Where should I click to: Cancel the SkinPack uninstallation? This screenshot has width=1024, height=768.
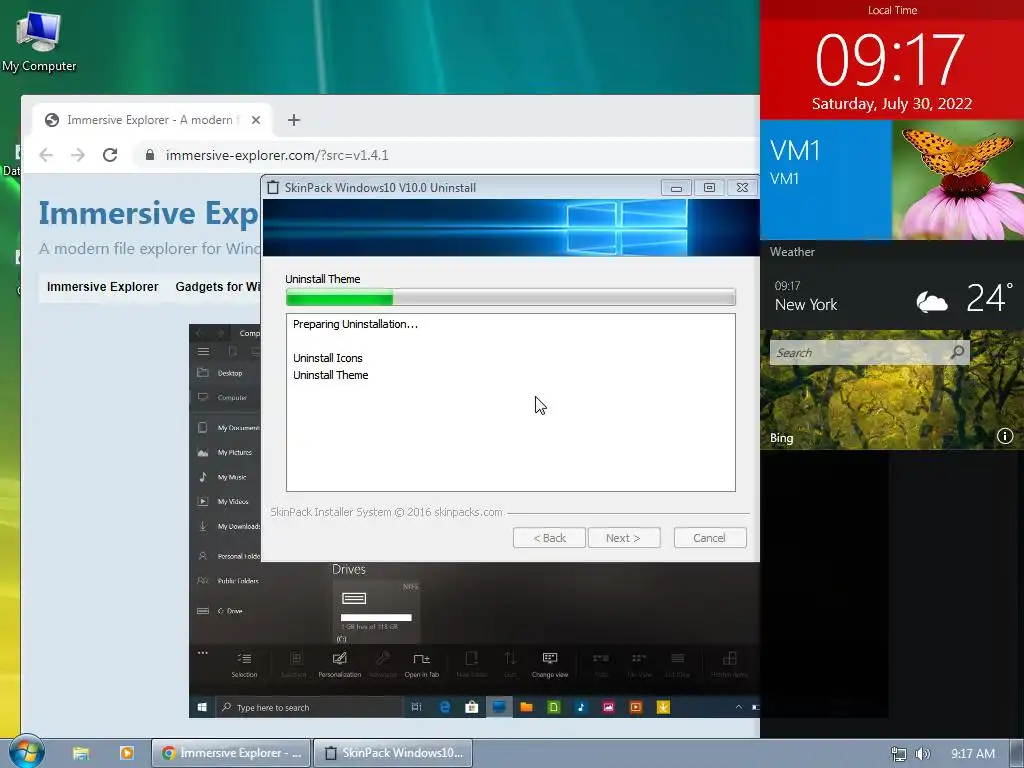point(710,538)
